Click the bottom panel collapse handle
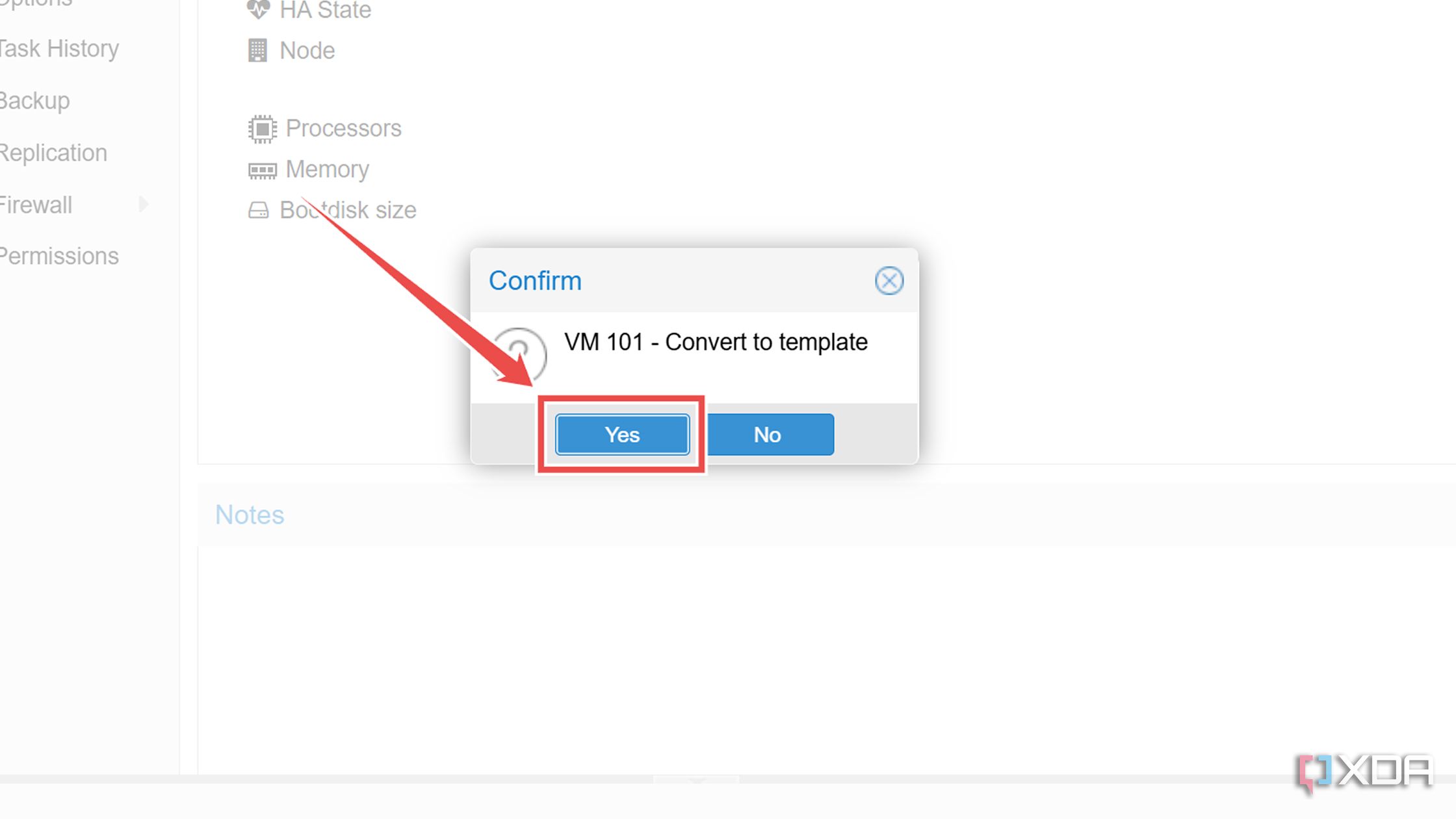The width and height of the screenshot is (1456, 819). pos(695,779)
